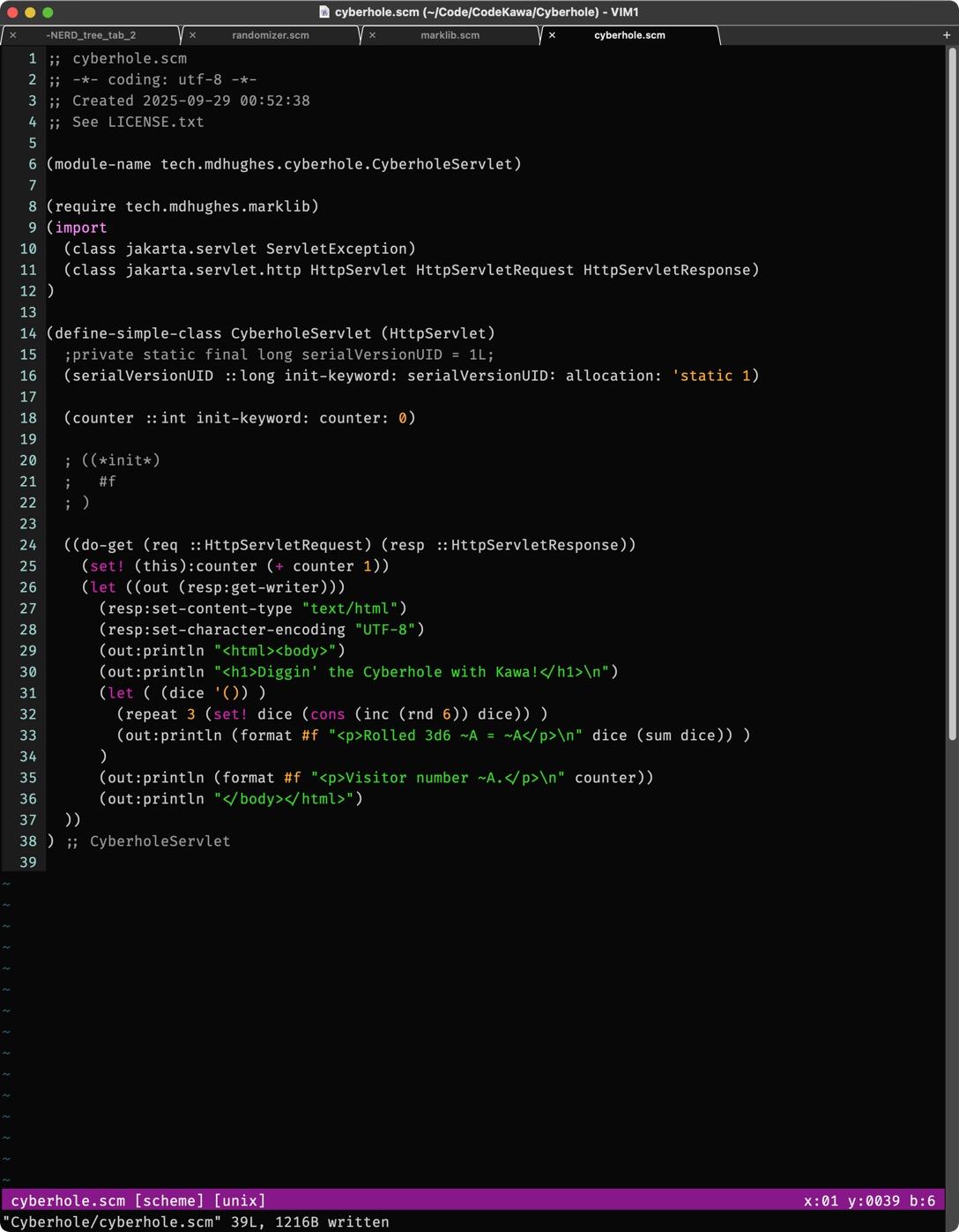The width and height of the screenshot is (959, 1232).
Task: Click the 'Diggin' the Cyberhole' heading string
Action: click(412, 672)
